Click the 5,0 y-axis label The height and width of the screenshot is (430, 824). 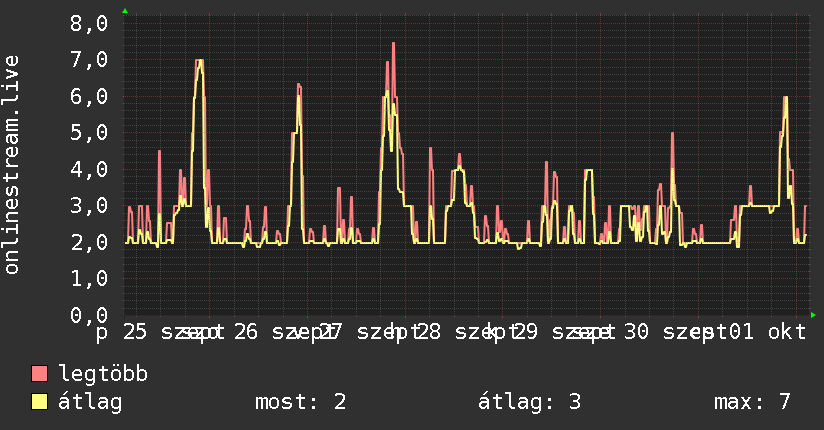pos(89,133)
